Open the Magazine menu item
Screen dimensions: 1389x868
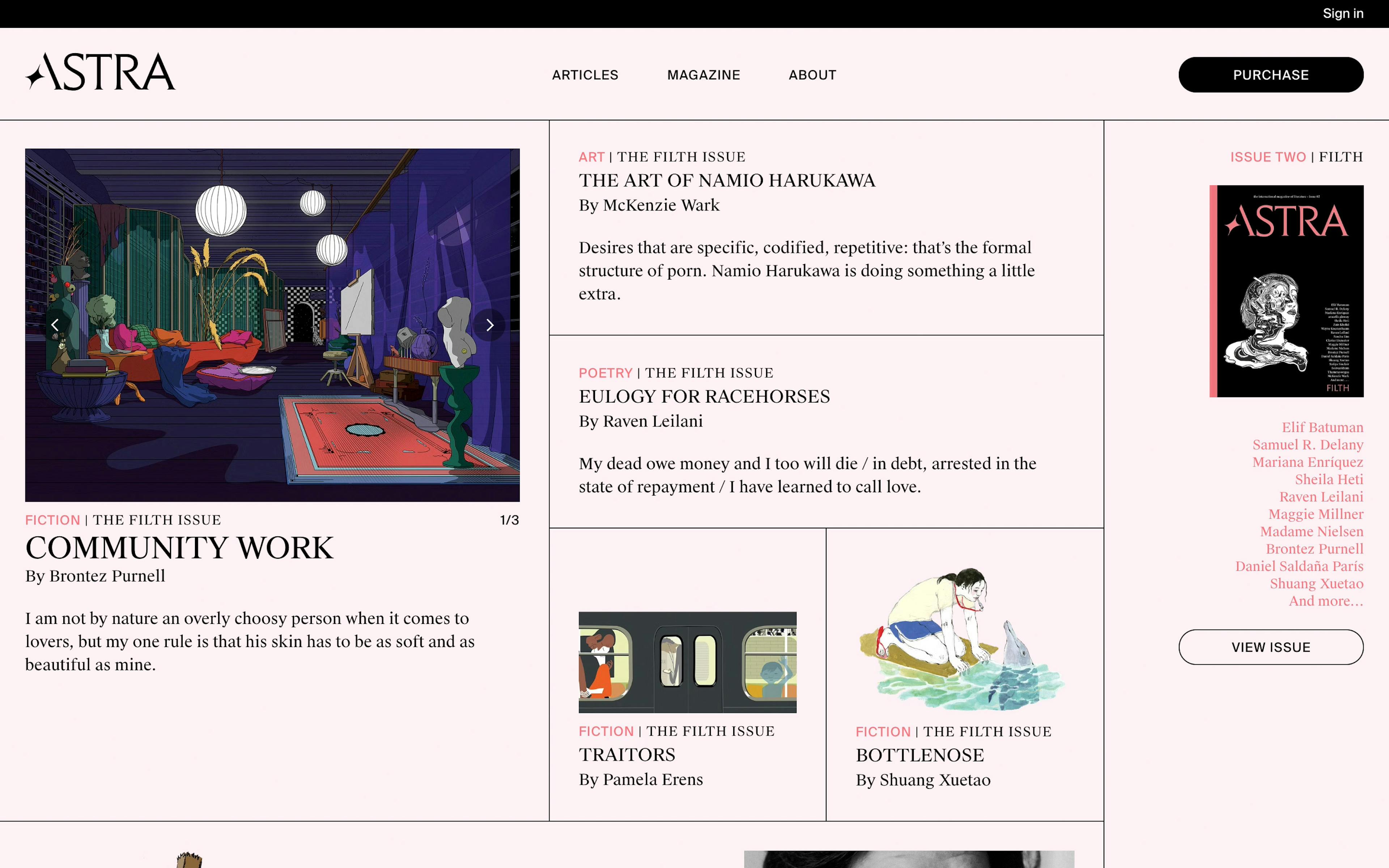pos(703,75)
